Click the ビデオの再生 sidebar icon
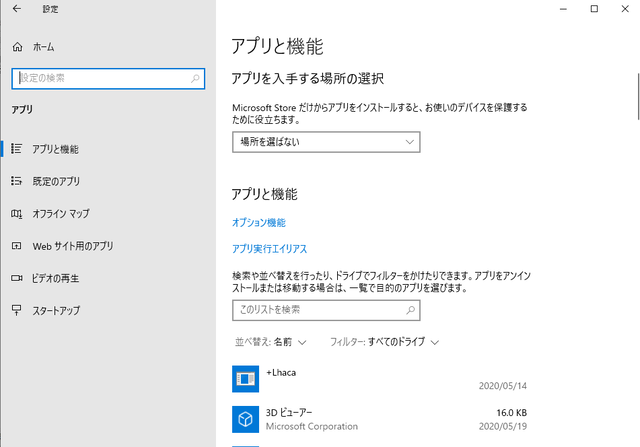The width and height of the screenshot is (640, 447). pos(16,278)
